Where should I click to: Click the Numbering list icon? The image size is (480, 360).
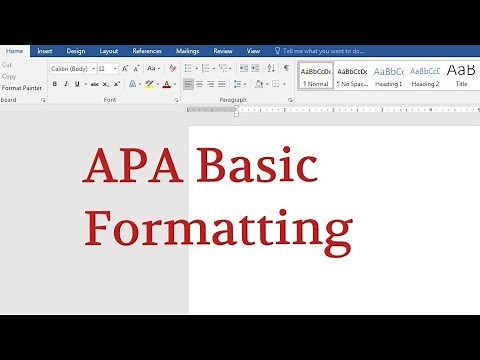pyautogui.click(x=205, y=68)
